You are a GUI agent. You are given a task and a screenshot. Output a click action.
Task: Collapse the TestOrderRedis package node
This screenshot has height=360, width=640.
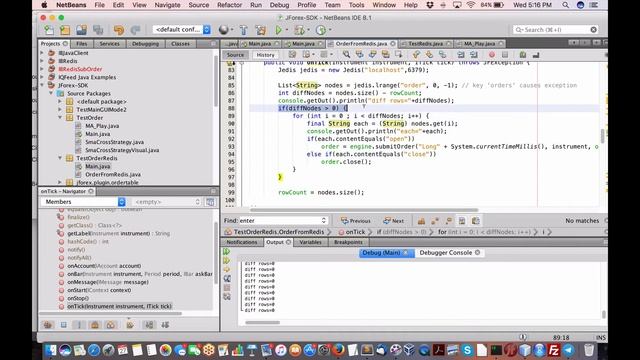coord(60,158)
